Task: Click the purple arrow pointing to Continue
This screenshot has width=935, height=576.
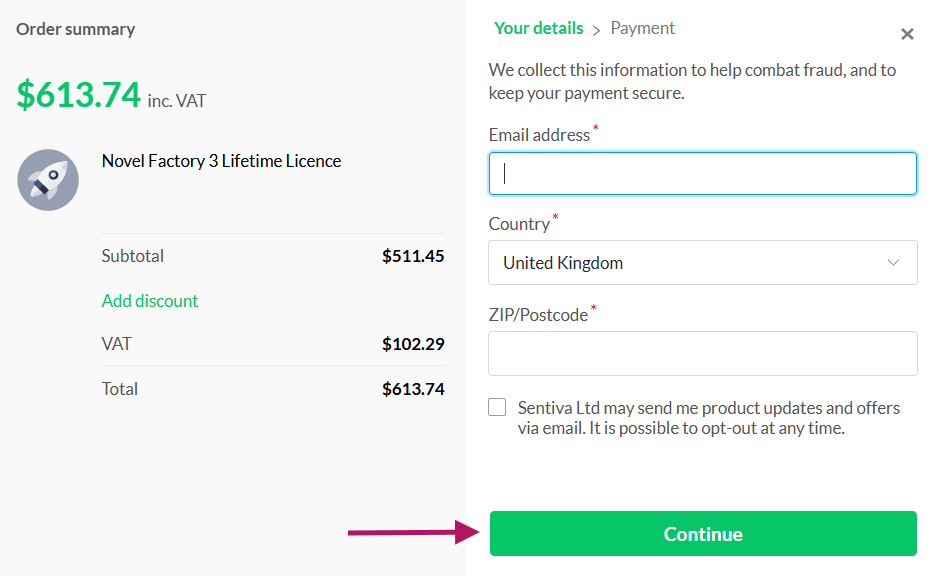Action: [x=414, y=532]
